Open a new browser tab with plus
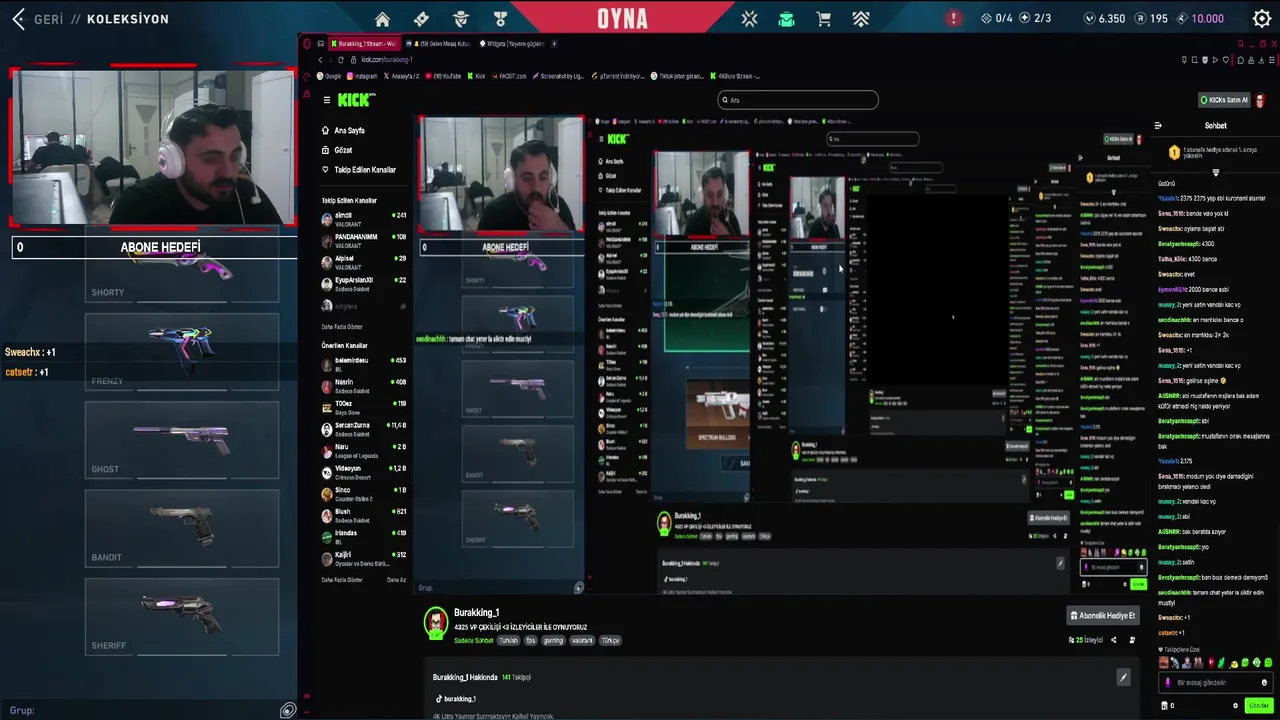 point(555,44)
